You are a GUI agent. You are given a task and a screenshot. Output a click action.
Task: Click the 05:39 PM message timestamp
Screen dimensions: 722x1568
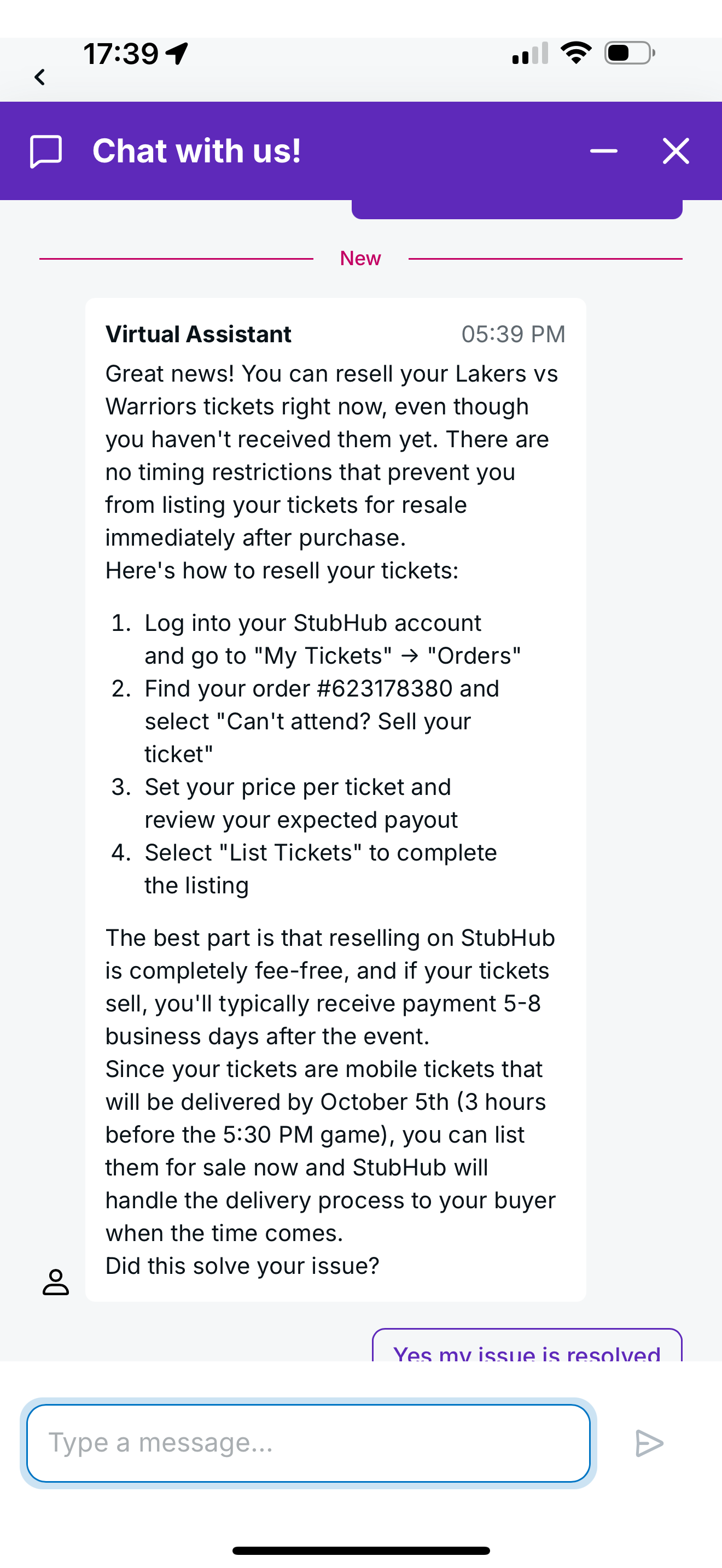click(x=513, y=334)
